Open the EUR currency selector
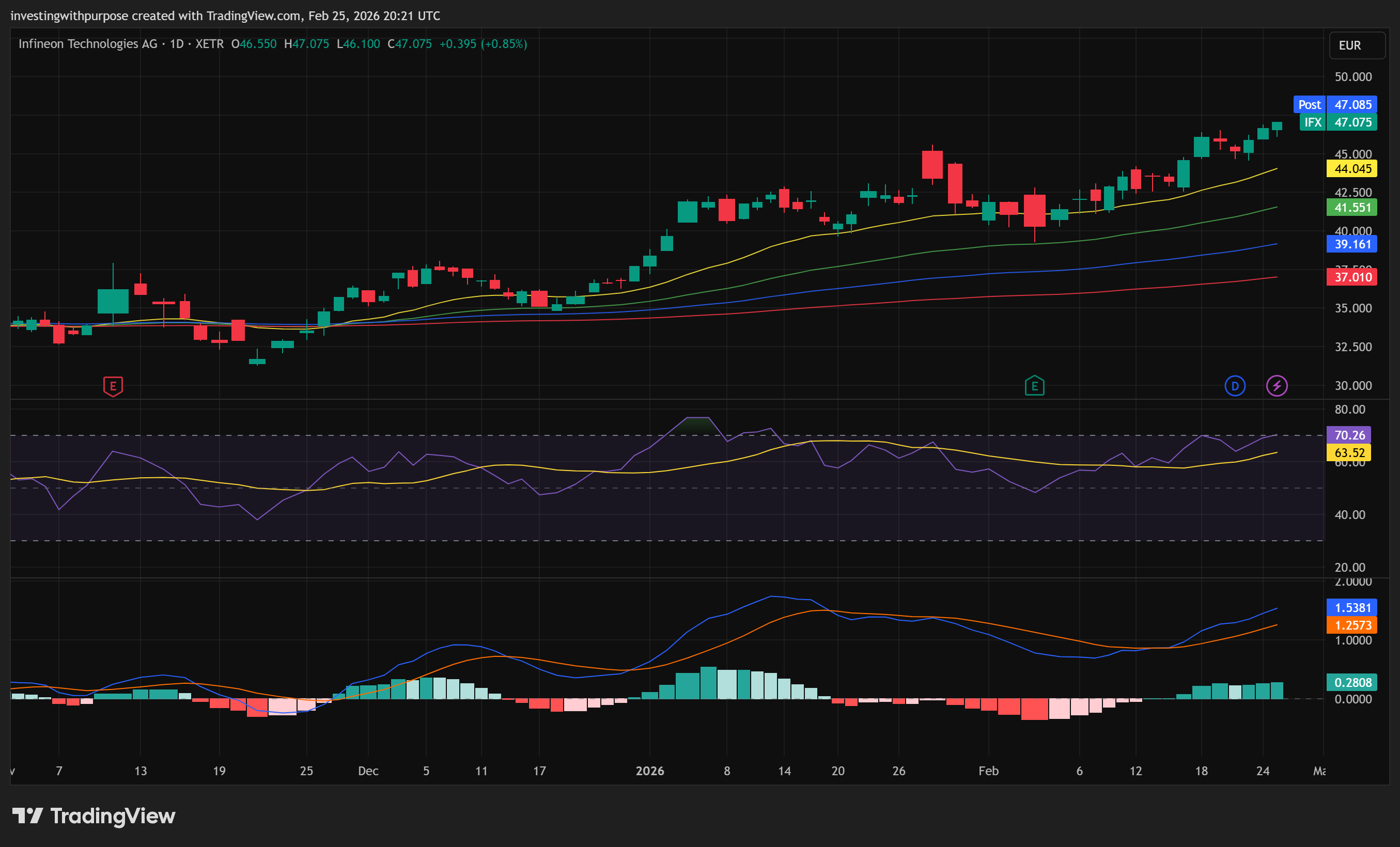Viewport: 1400px width, 847px height. pyautogui.click(x=1356, y=45)
